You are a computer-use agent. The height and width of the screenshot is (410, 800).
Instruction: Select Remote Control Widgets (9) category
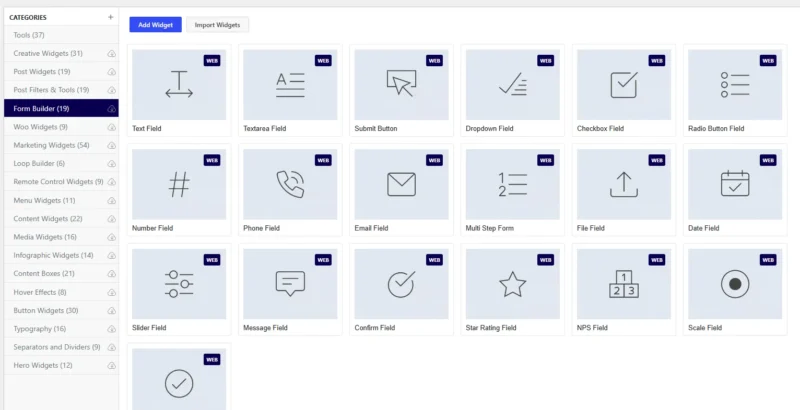point(61,182)
